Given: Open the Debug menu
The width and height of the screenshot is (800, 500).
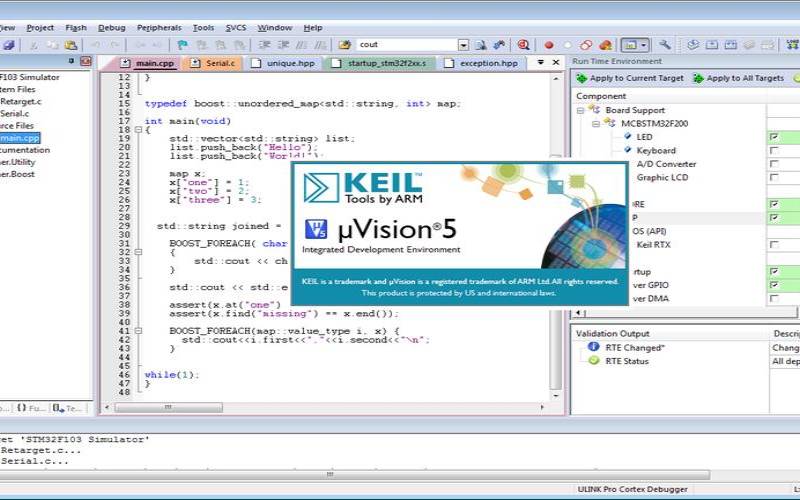Looking at the screenshot, I should 112,28.
